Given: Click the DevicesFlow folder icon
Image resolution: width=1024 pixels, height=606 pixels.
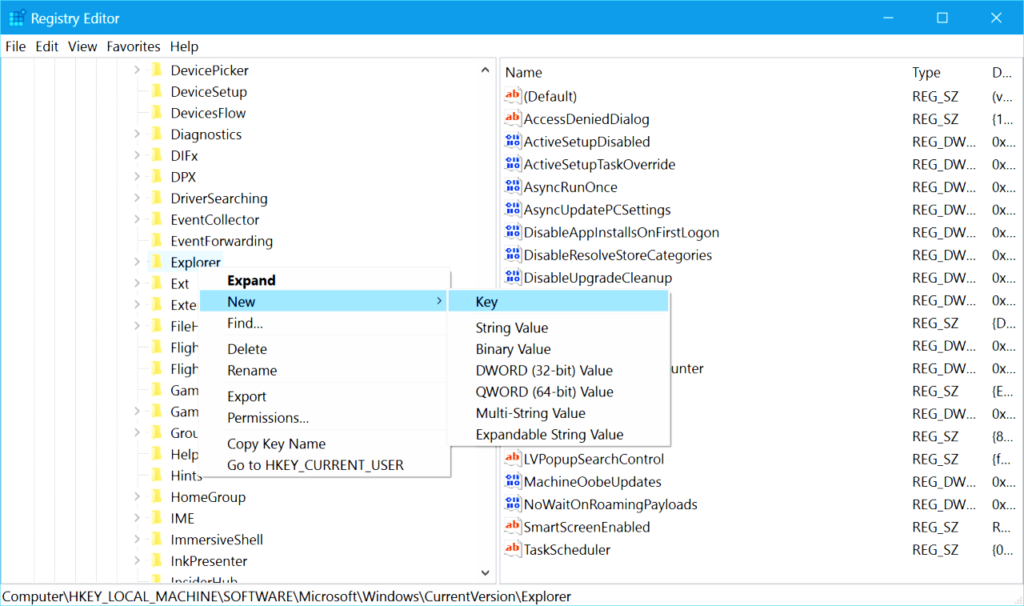Looking at the screenshot, I should click(156, 112).
